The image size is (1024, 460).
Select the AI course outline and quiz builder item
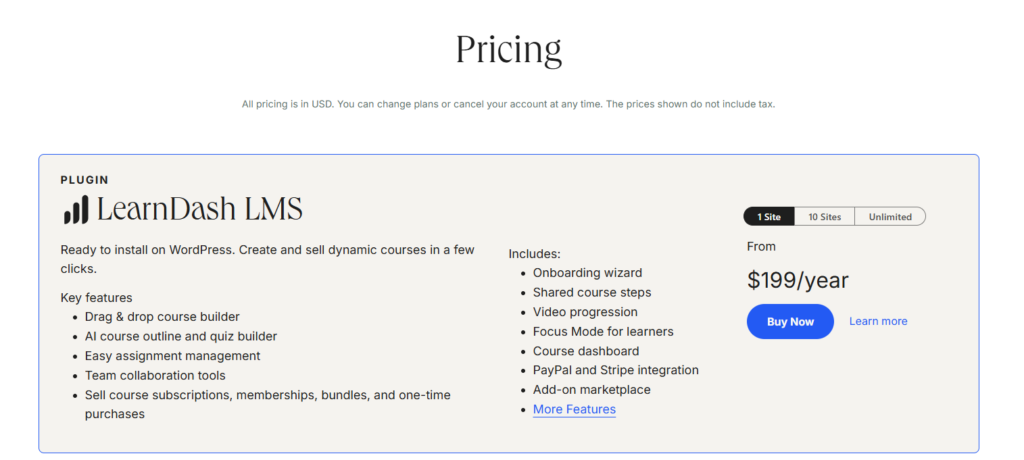pos(181,337)
